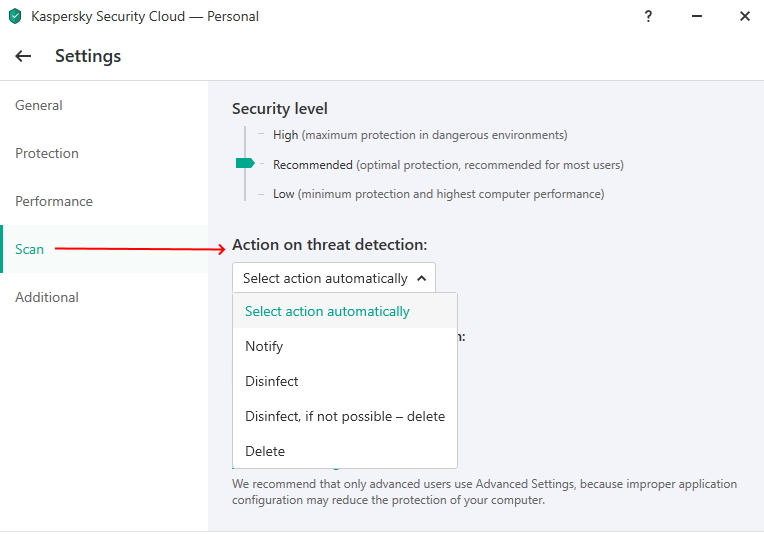
Task: Open help with the question mark icon
Action: click(648, 16)
